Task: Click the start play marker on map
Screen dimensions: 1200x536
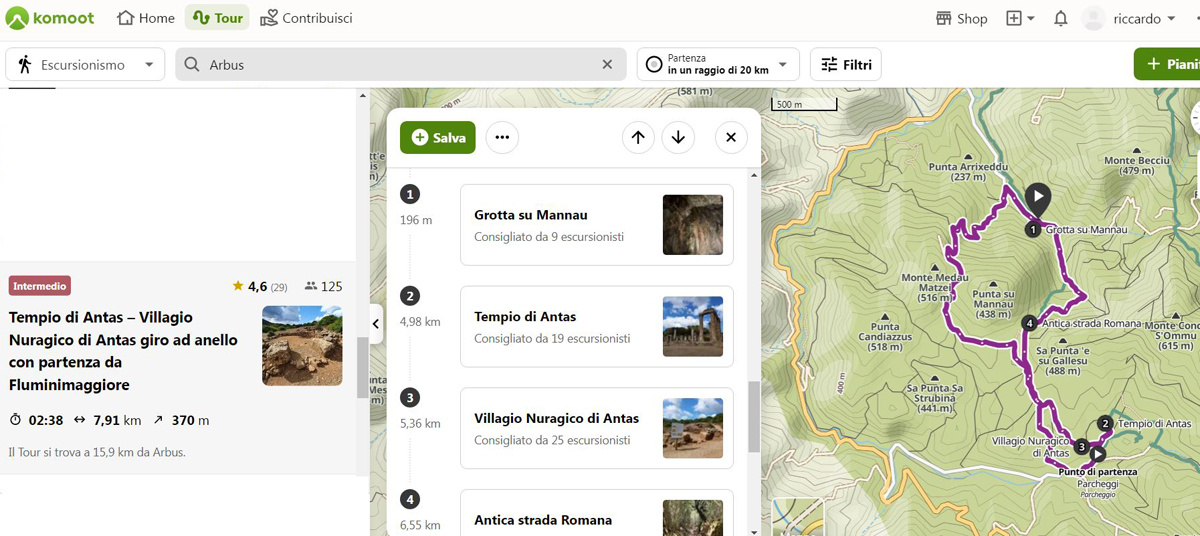Action: click(1039, 198)
